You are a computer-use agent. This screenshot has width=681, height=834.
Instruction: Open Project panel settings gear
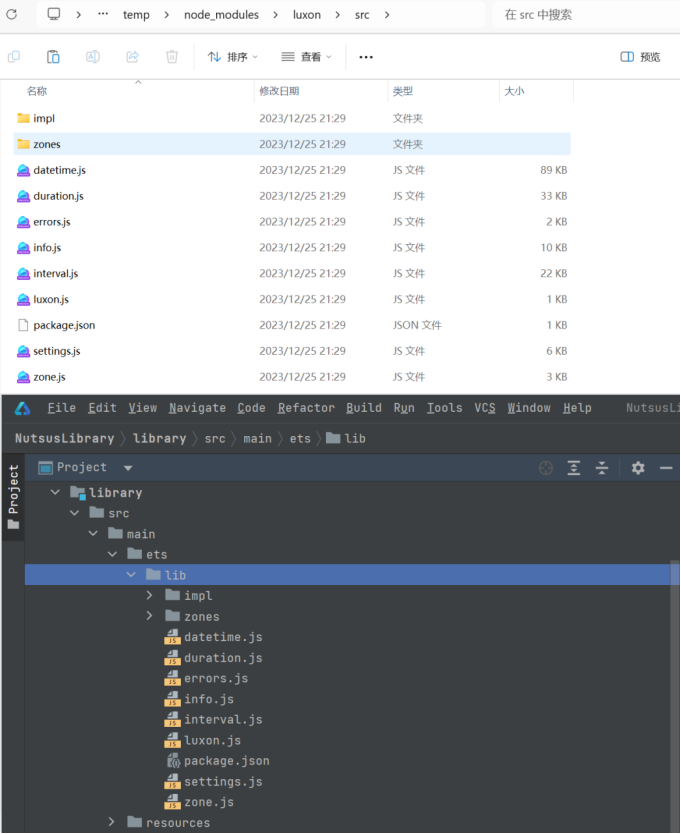coord(638,468)
